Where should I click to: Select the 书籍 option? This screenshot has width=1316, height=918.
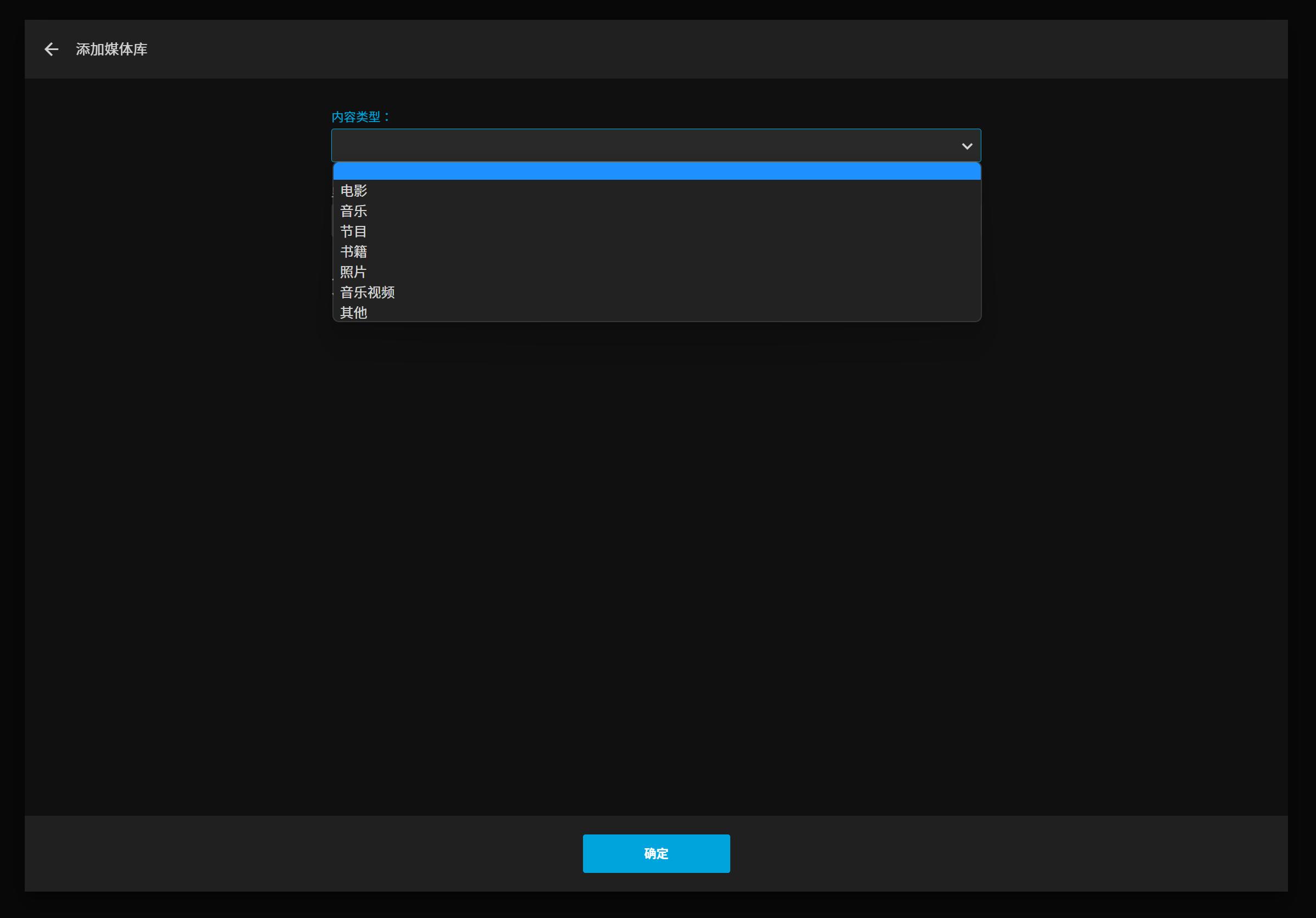(354, 252)
